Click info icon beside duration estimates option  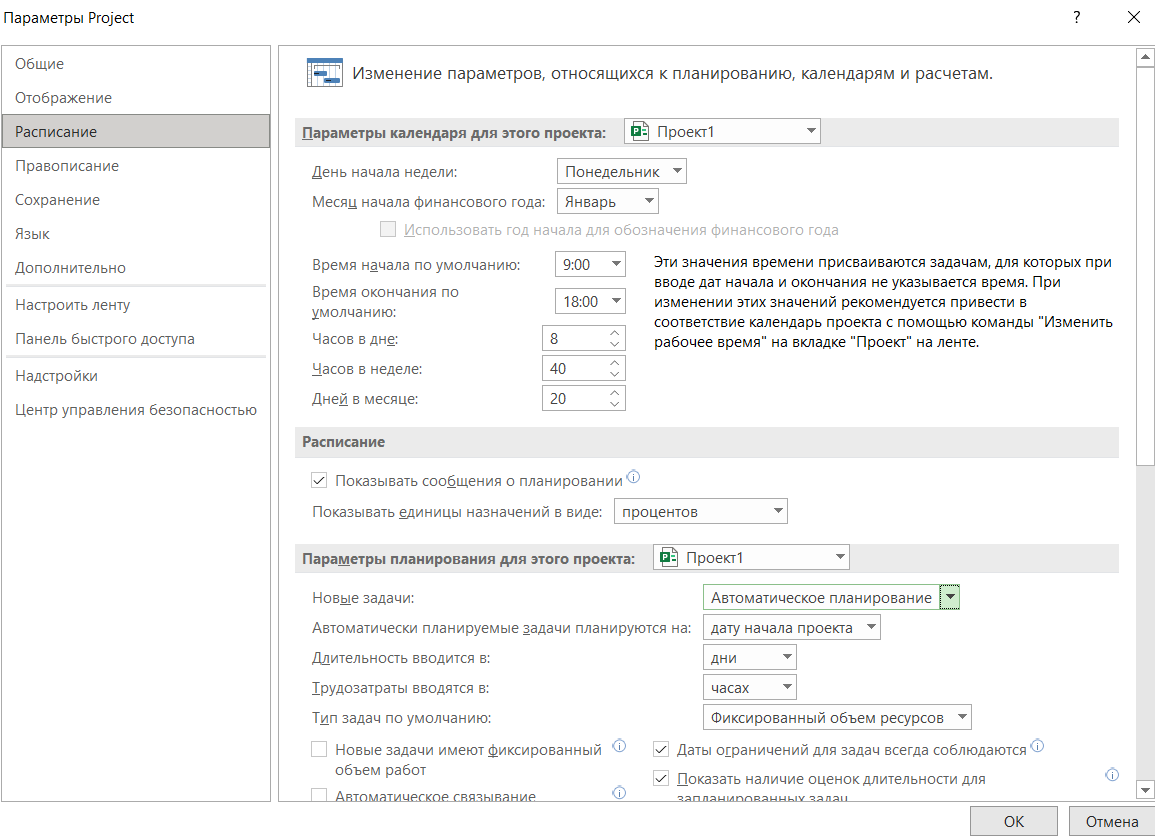click(x=1112, y=774)
